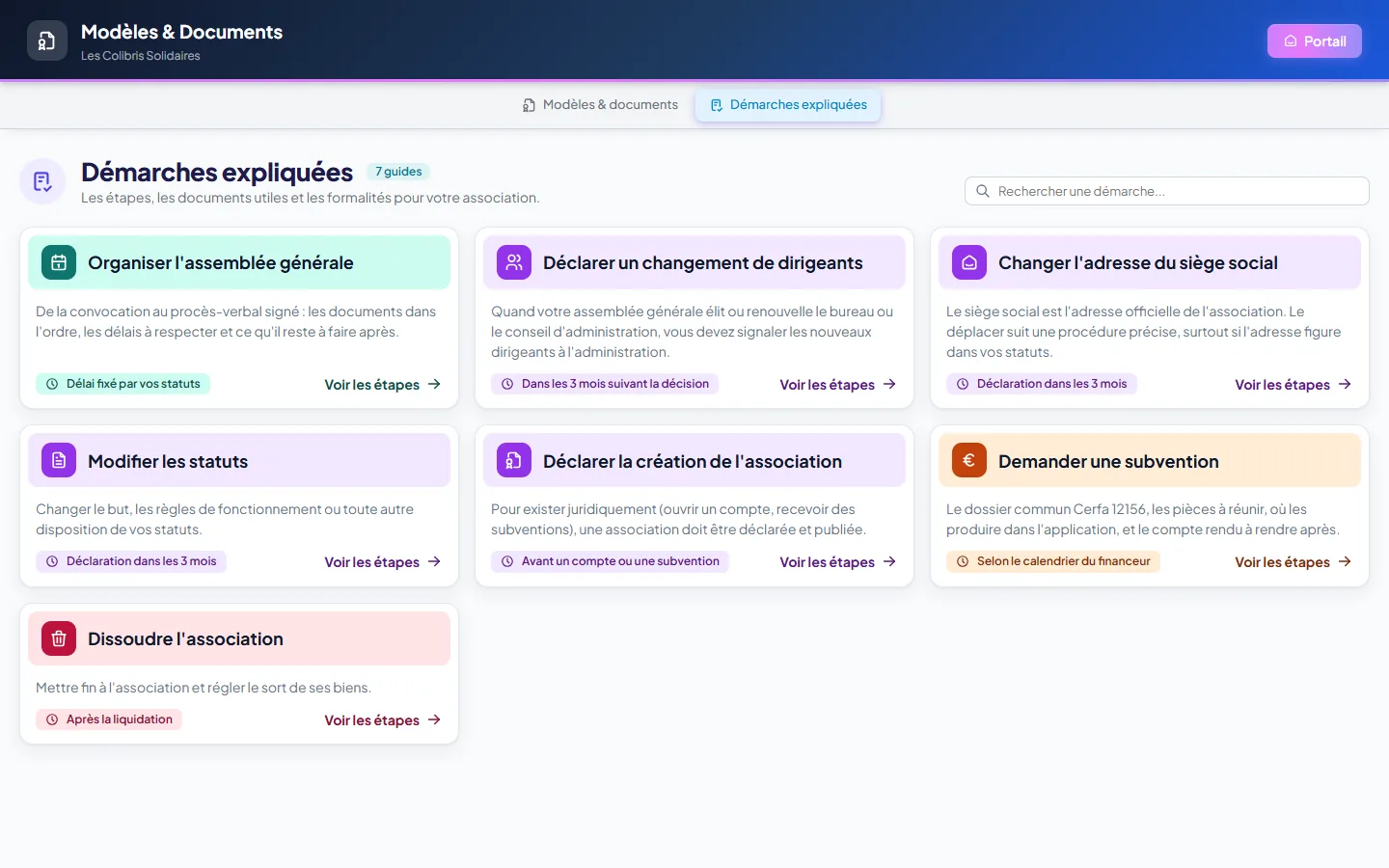Click the euro icon on Demander une subvention
This screenshot has width=1389, height=868.
969,461
